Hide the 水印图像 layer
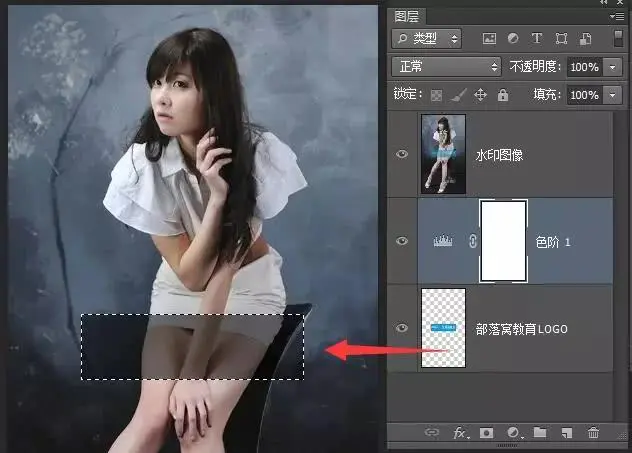 [402, 154]
